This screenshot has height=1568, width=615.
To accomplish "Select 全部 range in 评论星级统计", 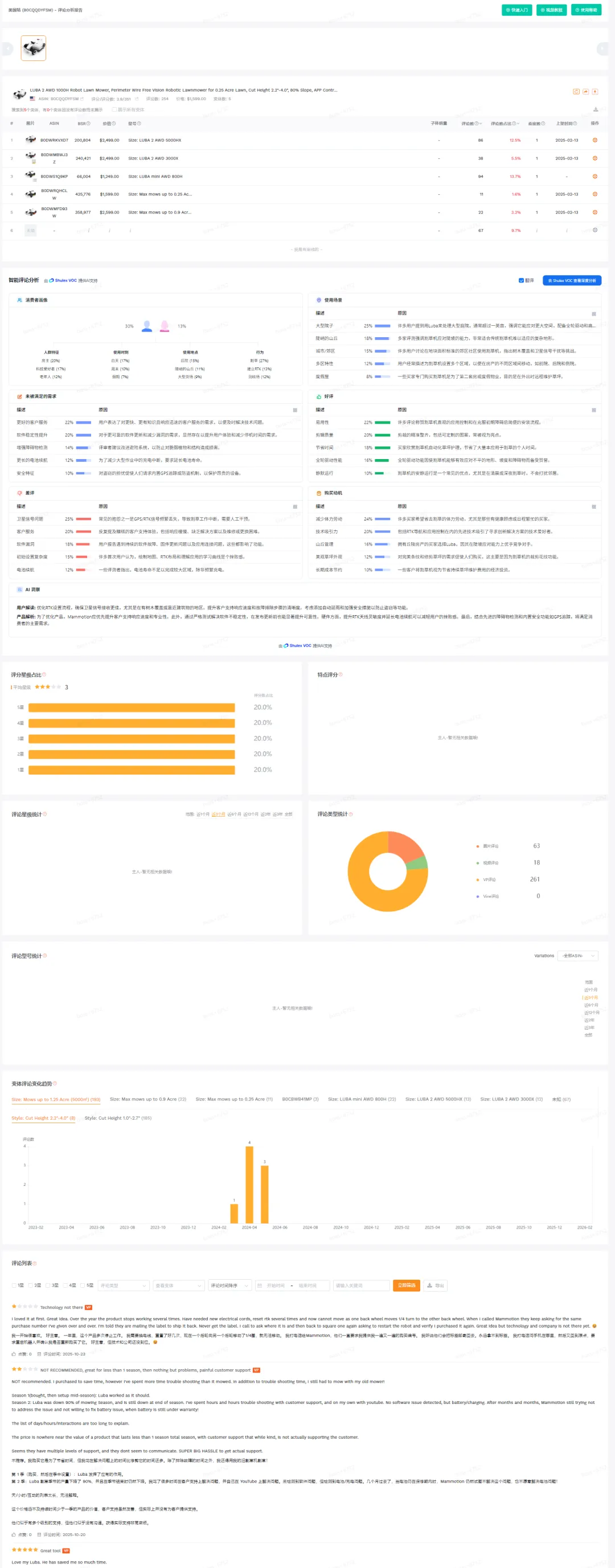I will point(288,814).
